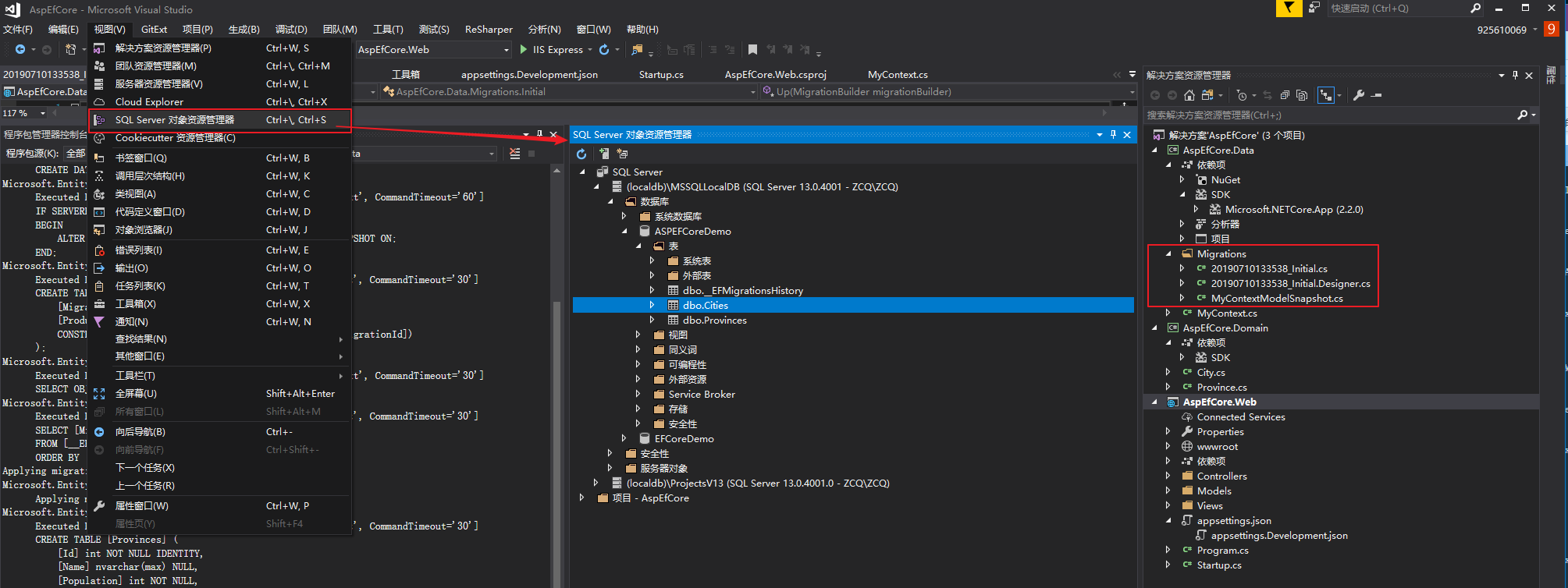Collapse the Migrations folder in Solution Explorer
This screenshot has height=588, width=1568.
[1168, 253]
